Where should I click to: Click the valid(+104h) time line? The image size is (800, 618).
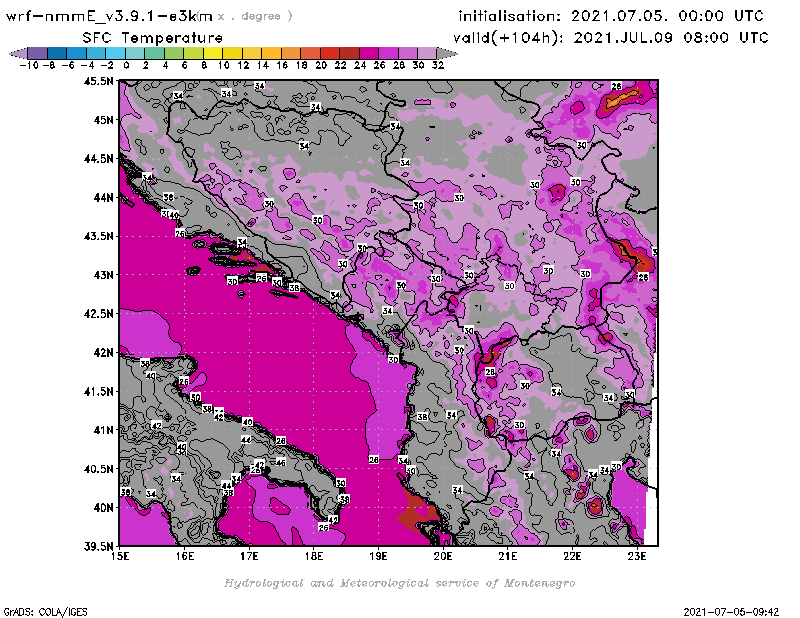click(x=611, y=38)
